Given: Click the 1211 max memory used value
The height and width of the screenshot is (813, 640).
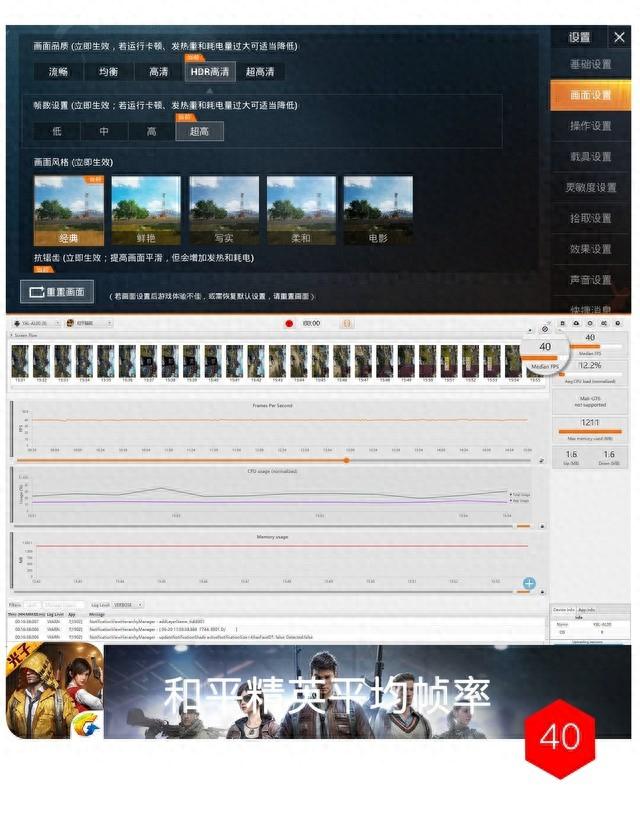Looking at the screenshot, I should point(590,423).
